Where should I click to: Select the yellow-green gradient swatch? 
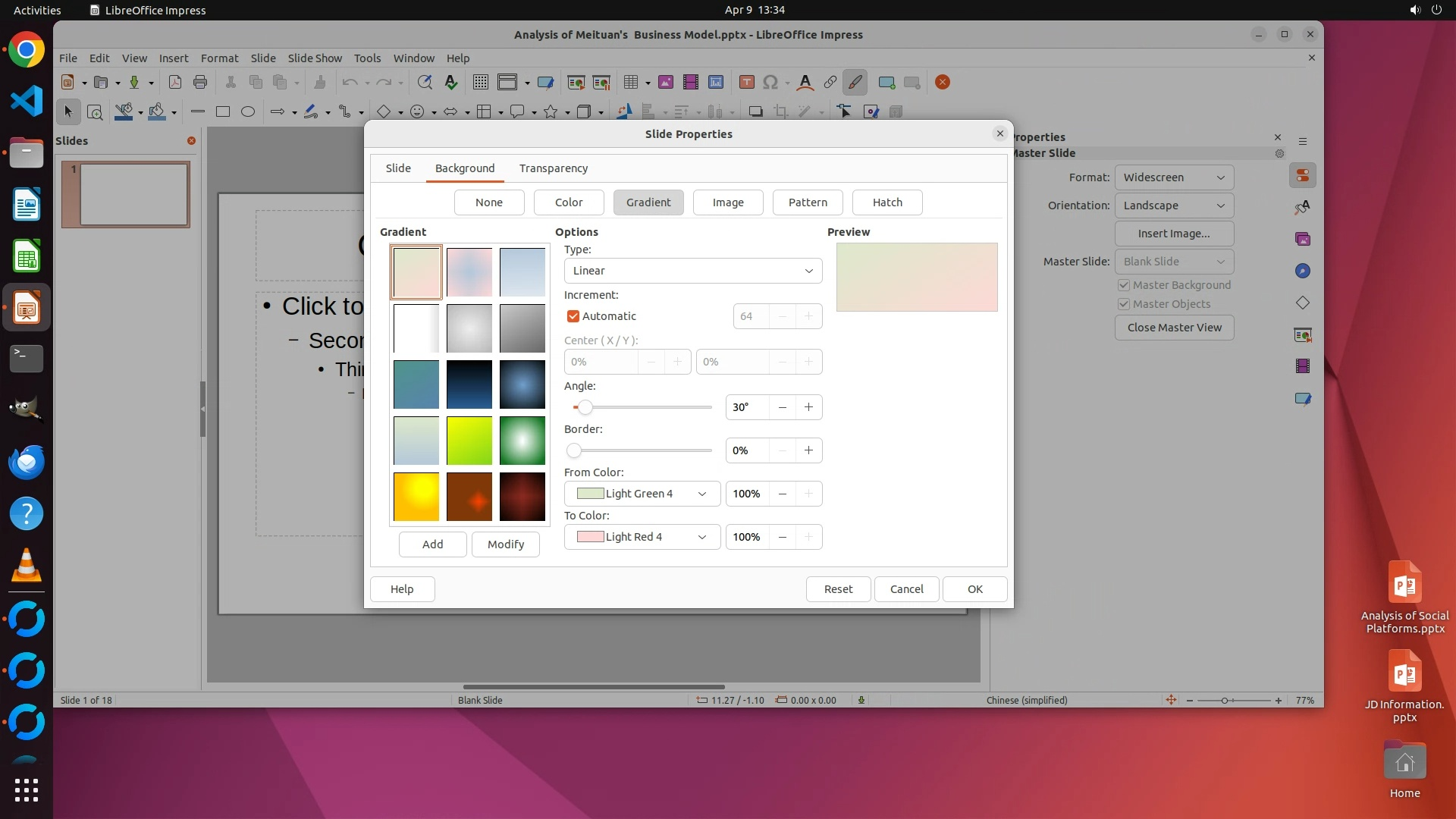click(469, 441)
